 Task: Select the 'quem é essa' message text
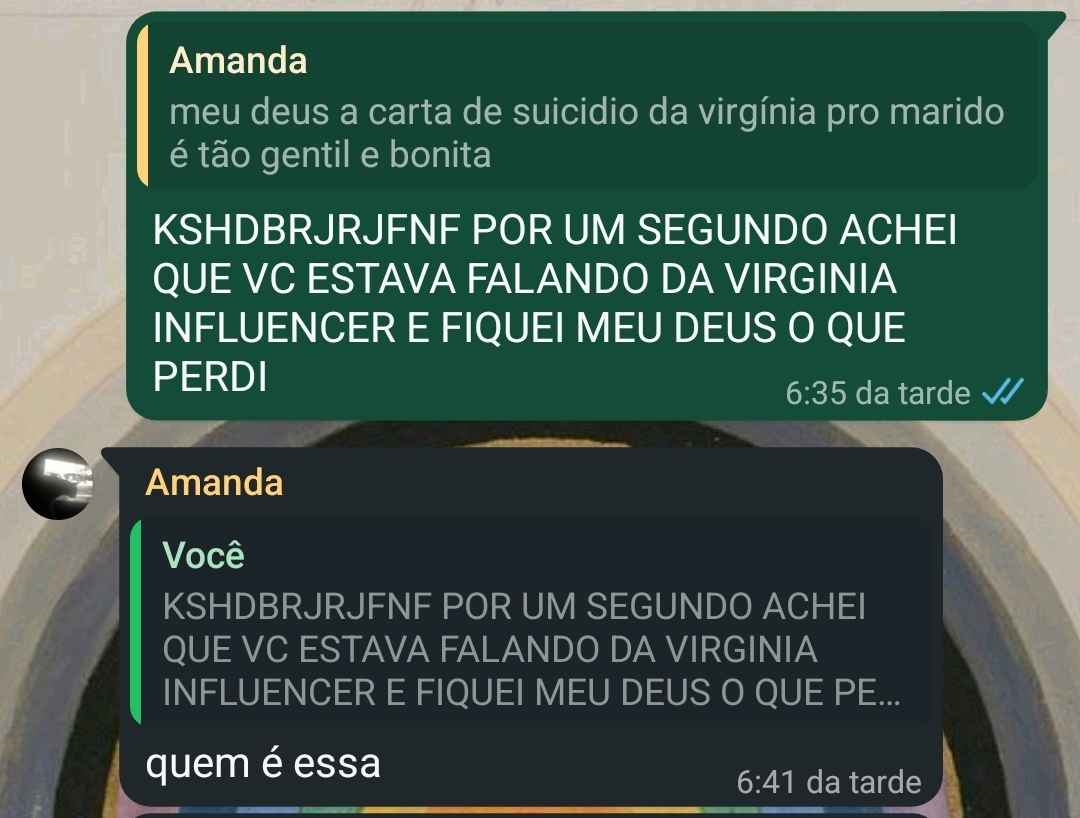tap(263, 763)
